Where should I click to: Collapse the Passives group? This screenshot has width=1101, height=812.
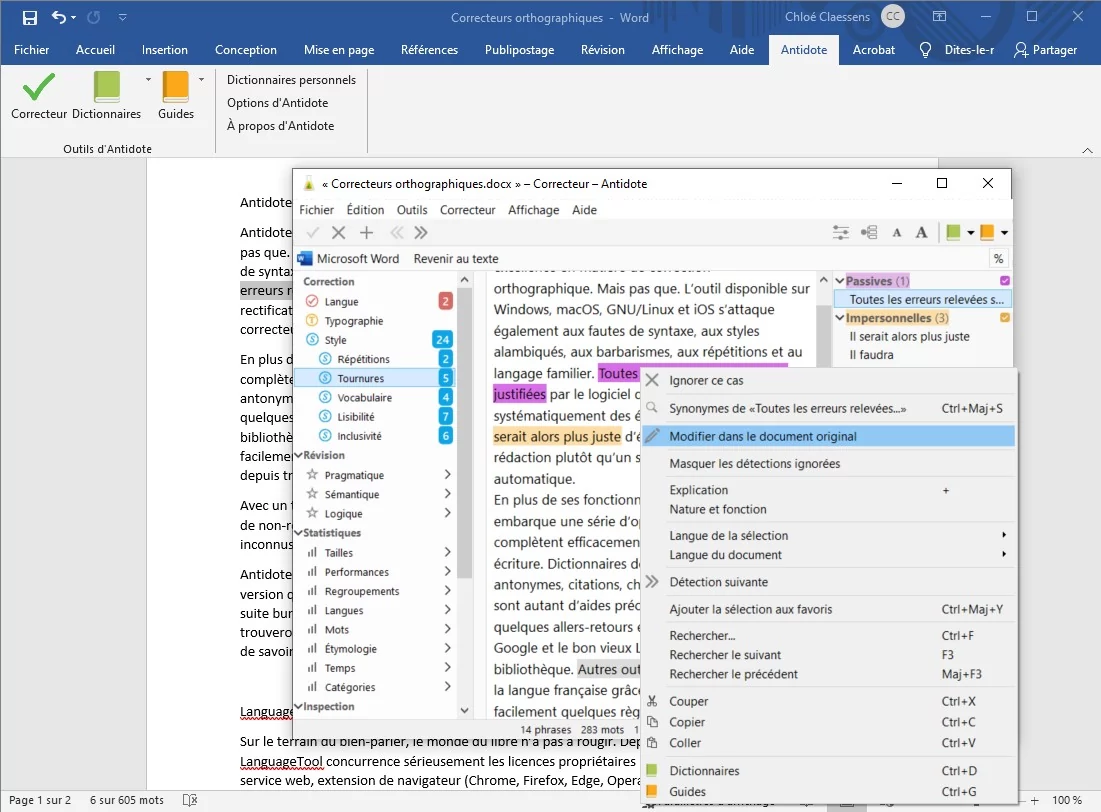(x=840, y=281)
